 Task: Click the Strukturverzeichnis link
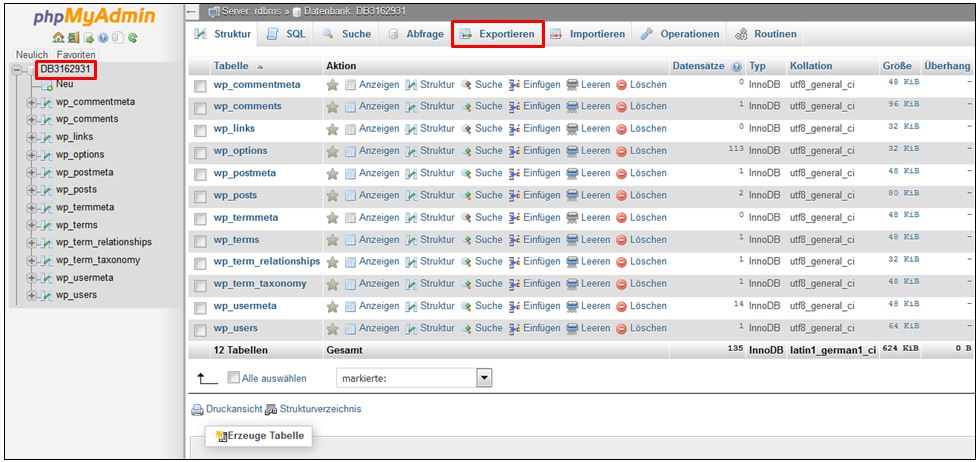(x=320, y=409)
